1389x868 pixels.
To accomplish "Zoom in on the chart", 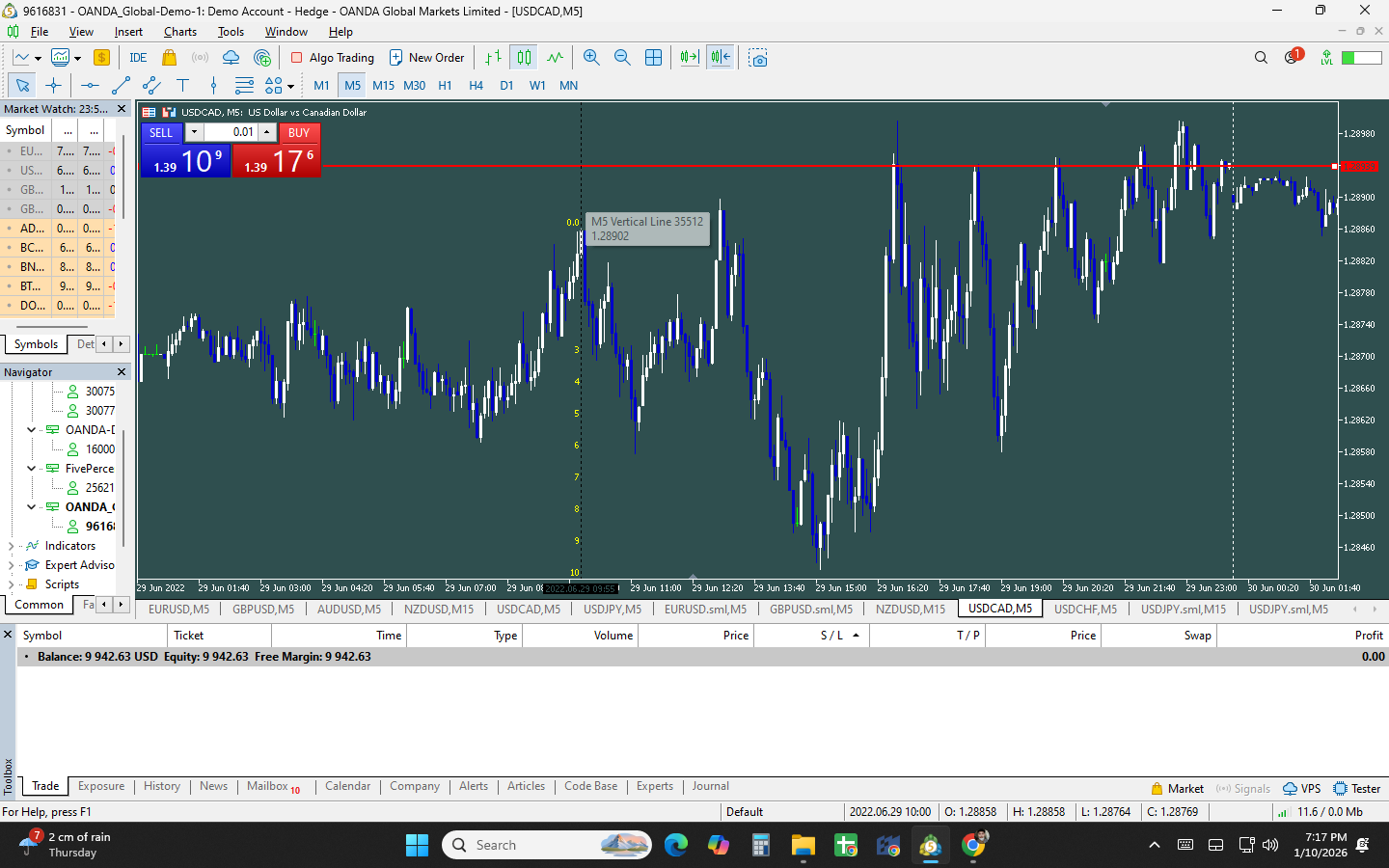I will click(591, 58).
